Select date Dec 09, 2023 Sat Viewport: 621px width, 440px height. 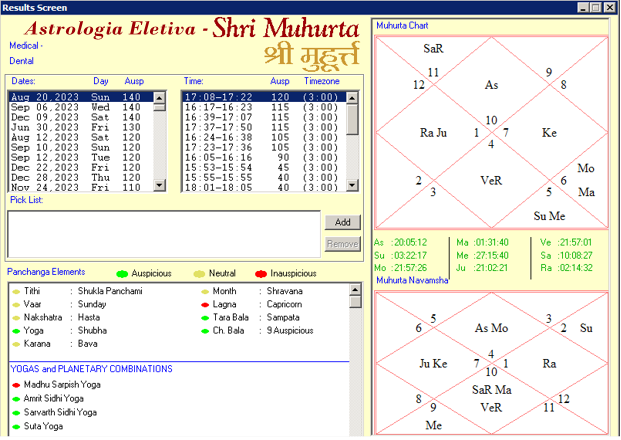click(81, 117)
